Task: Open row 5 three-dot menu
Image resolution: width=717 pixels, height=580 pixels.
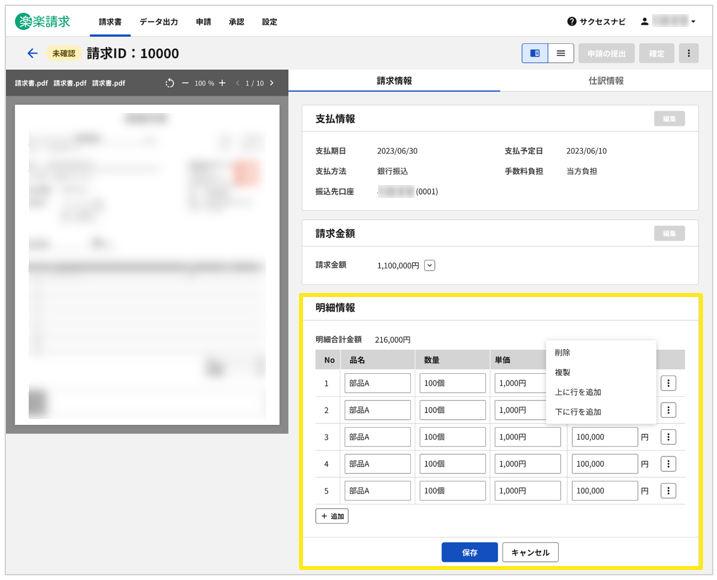Action: point(669,491)
